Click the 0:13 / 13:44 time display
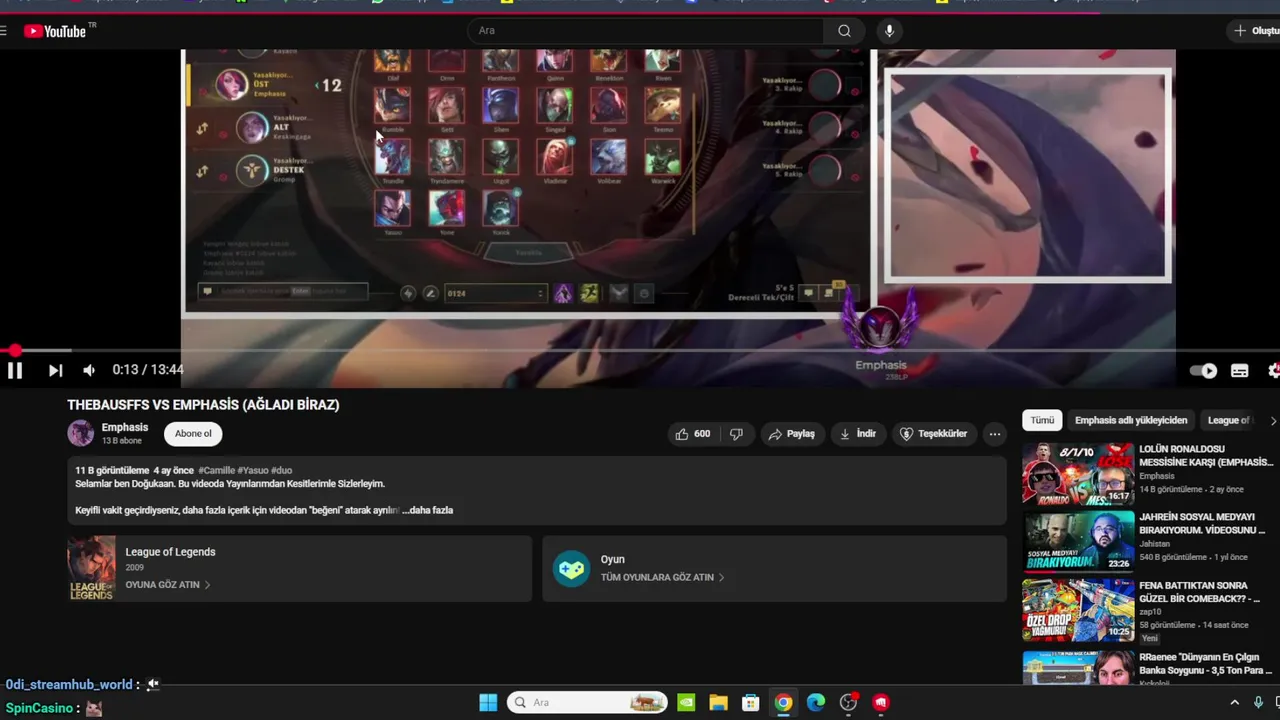 point(148,370)
